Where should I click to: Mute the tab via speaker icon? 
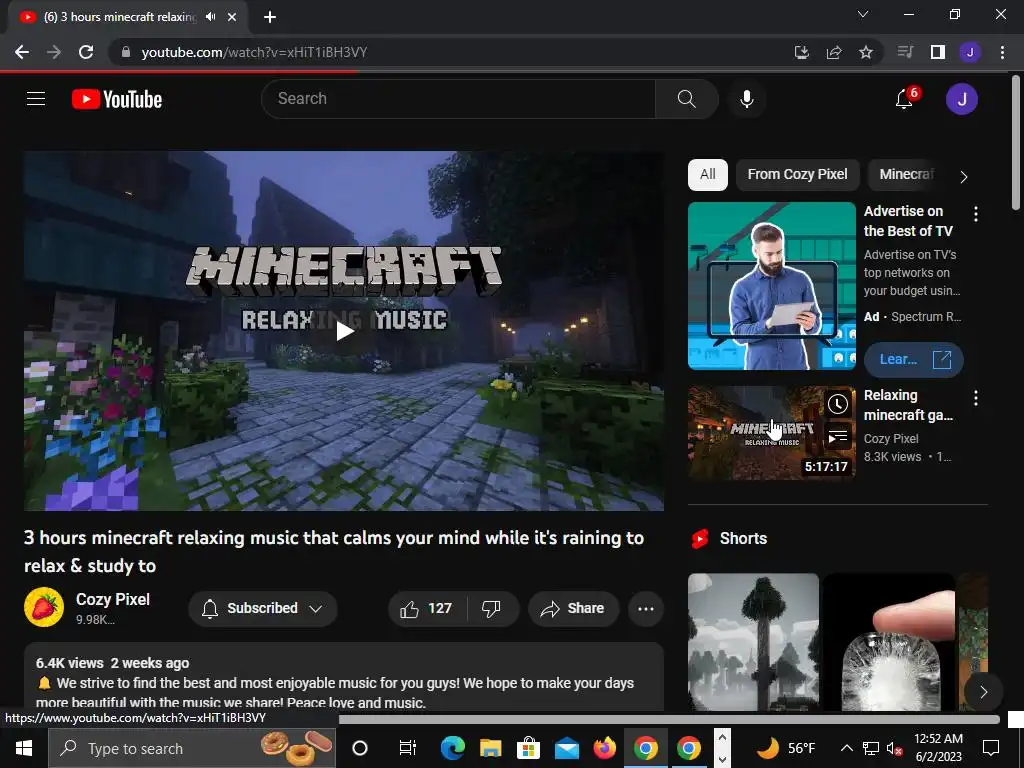[210, 17]
